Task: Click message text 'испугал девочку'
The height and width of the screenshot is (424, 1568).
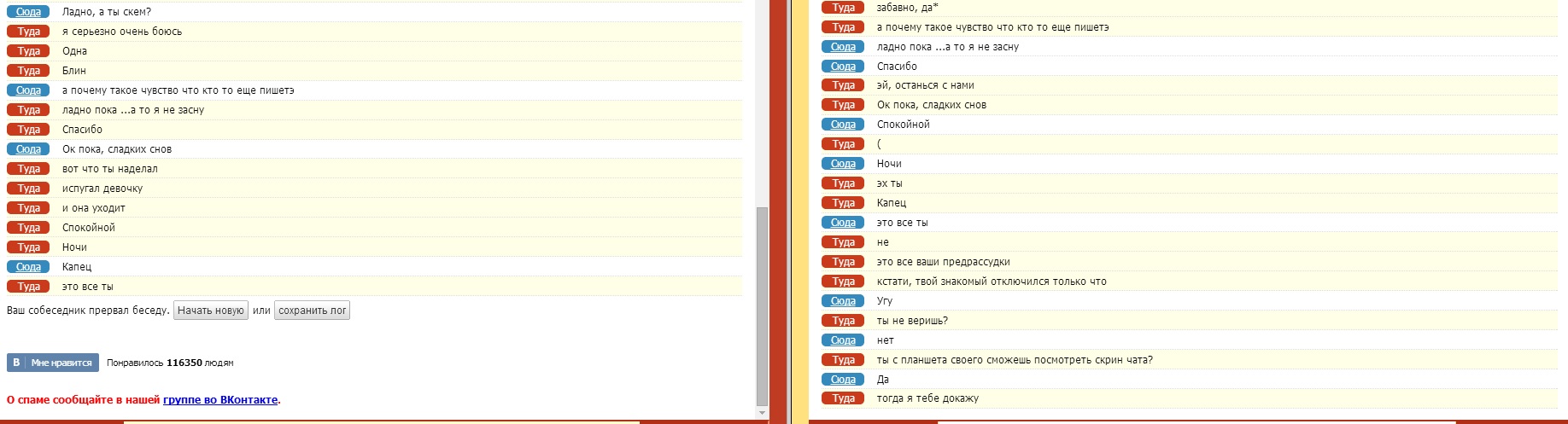Action: point(102,189)
